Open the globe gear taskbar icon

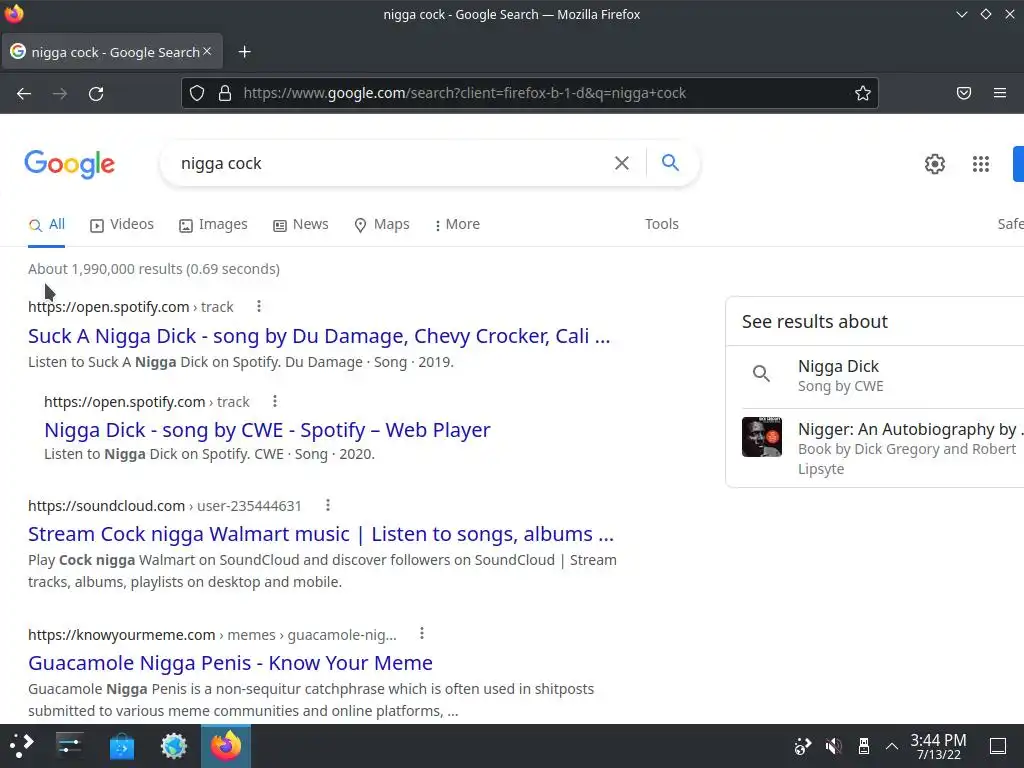(x=174, y=746)
